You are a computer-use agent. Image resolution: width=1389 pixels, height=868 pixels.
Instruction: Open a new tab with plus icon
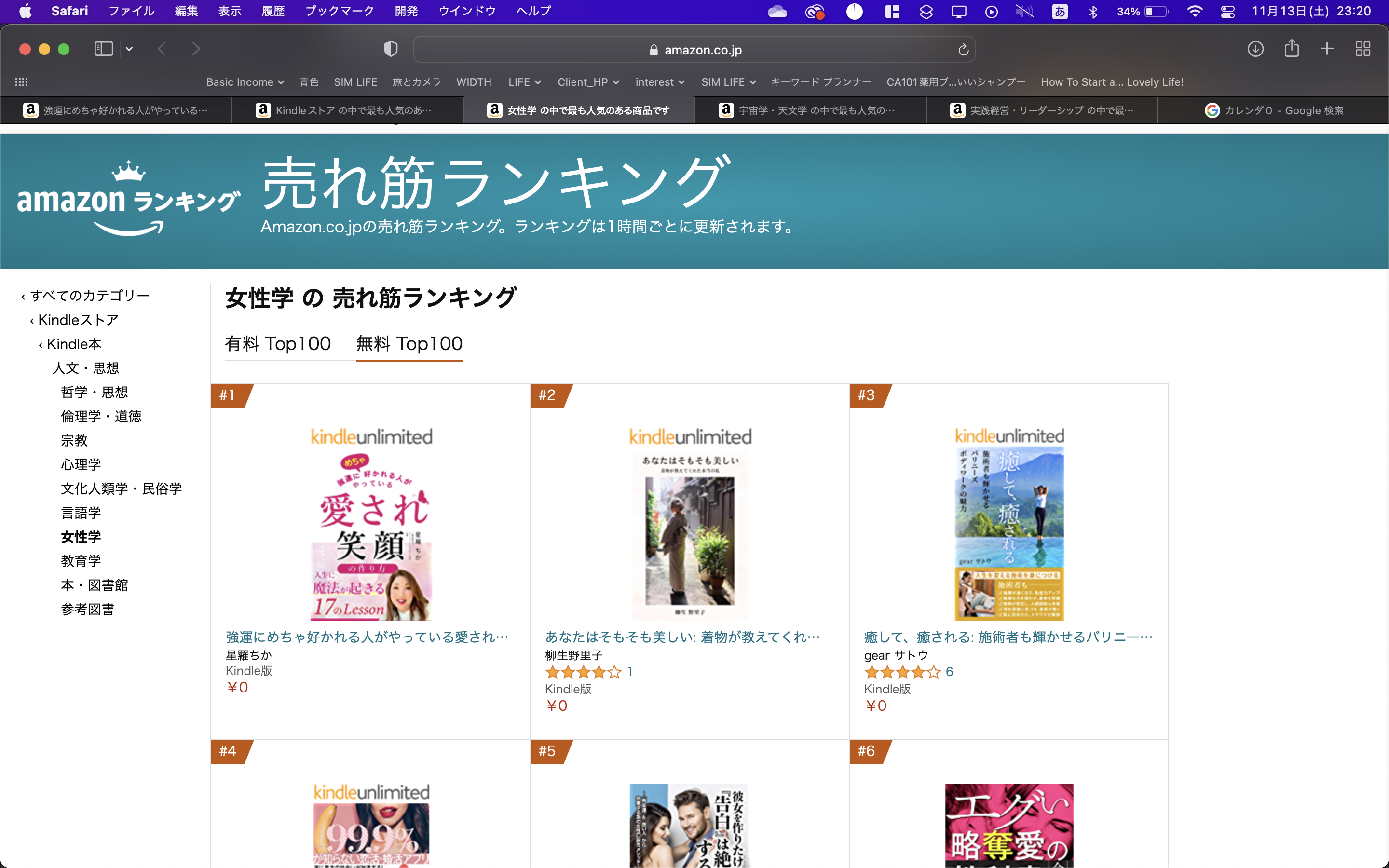1327,49
